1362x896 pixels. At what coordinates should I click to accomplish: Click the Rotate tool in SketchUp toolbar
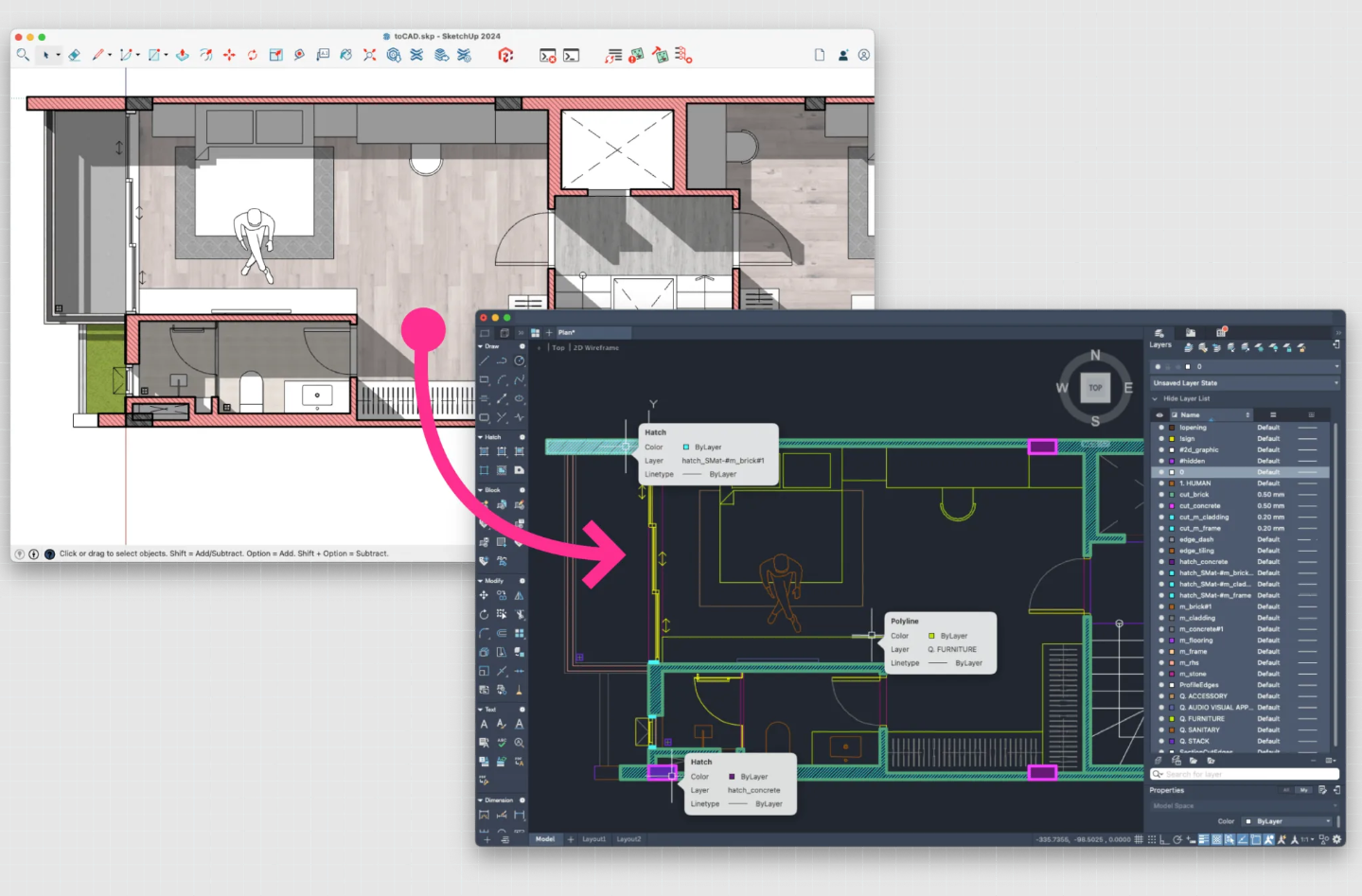point(253,56)
